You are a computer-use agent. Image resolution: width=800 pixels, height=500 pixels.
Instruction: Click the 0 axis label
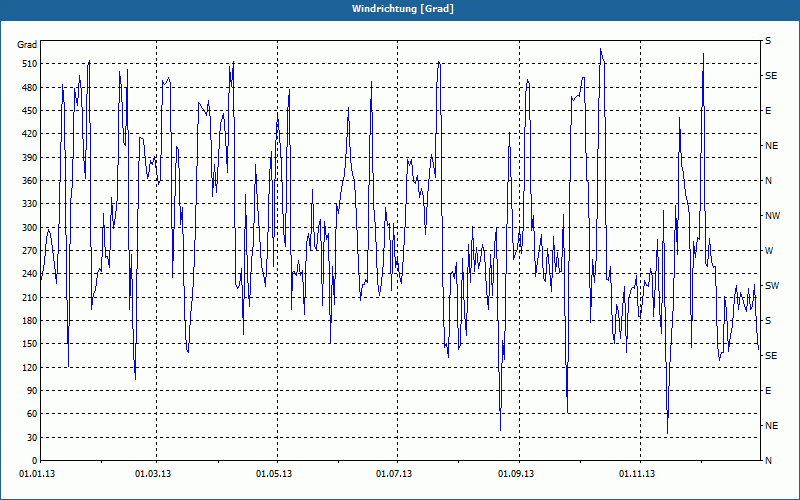coord(34,461)
